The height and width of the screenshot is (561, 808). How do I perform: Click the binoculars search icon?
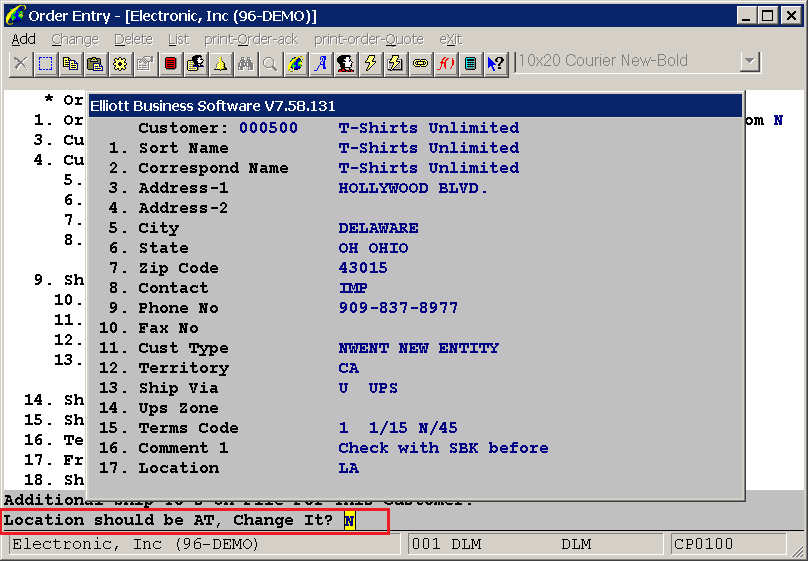tap(245, 64)
